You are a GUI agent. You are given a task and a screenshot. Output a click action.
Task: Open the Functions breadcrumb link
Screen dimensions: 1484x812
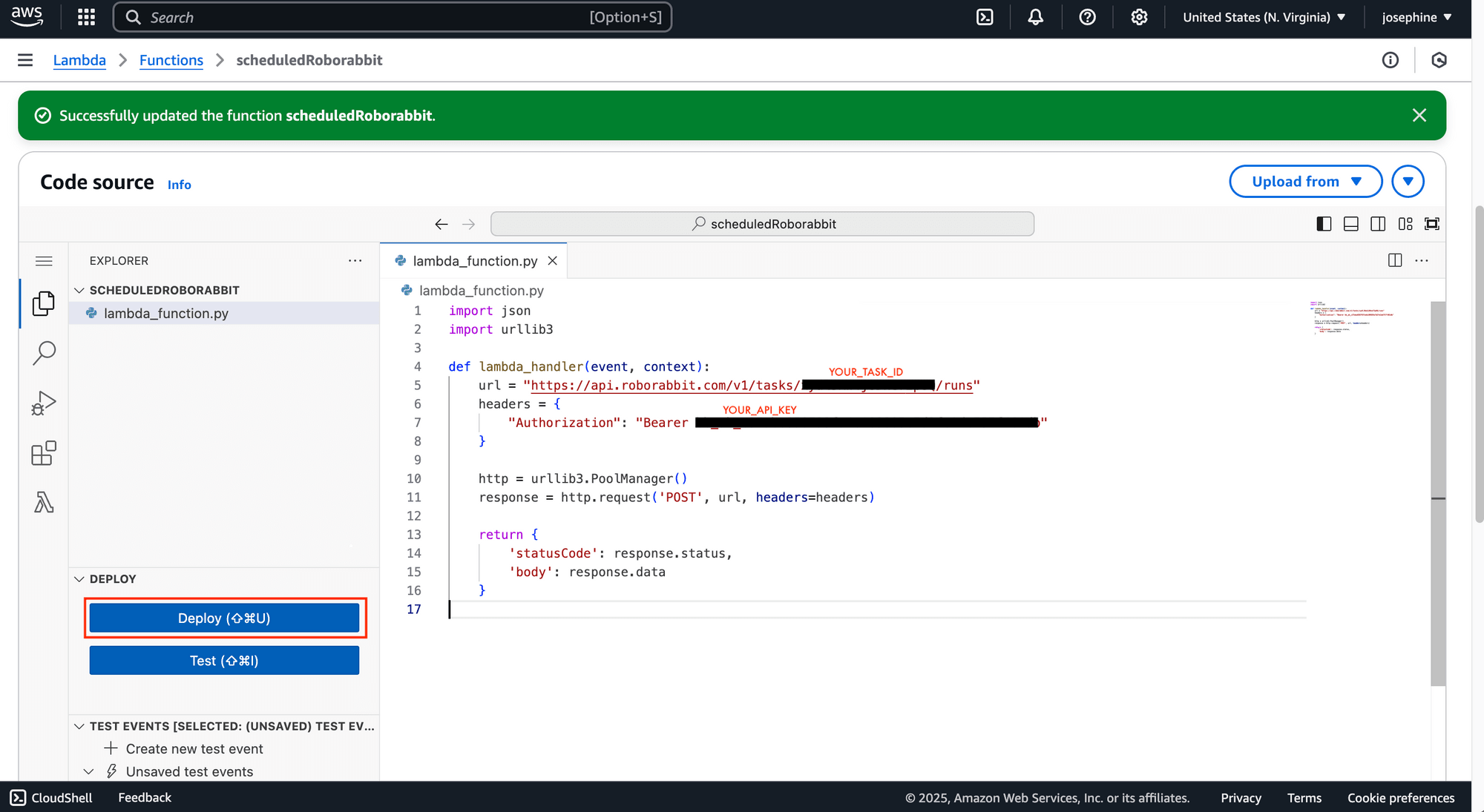[x=171, y=60]
